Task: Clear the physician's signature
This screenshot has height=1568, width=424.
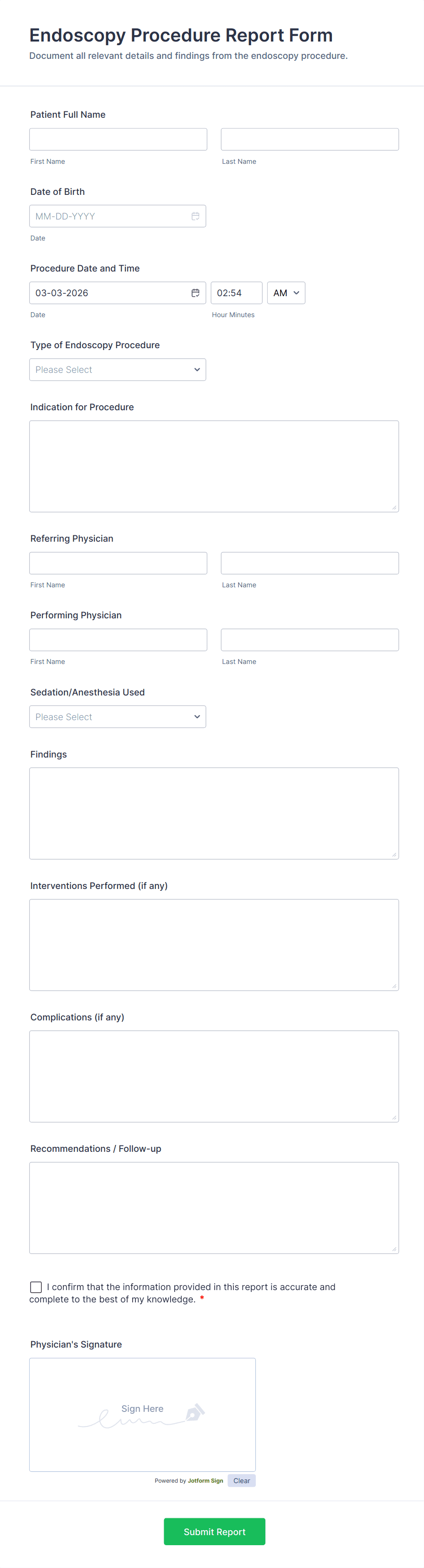Action: pyautogui.click(x=242, y=1480)
